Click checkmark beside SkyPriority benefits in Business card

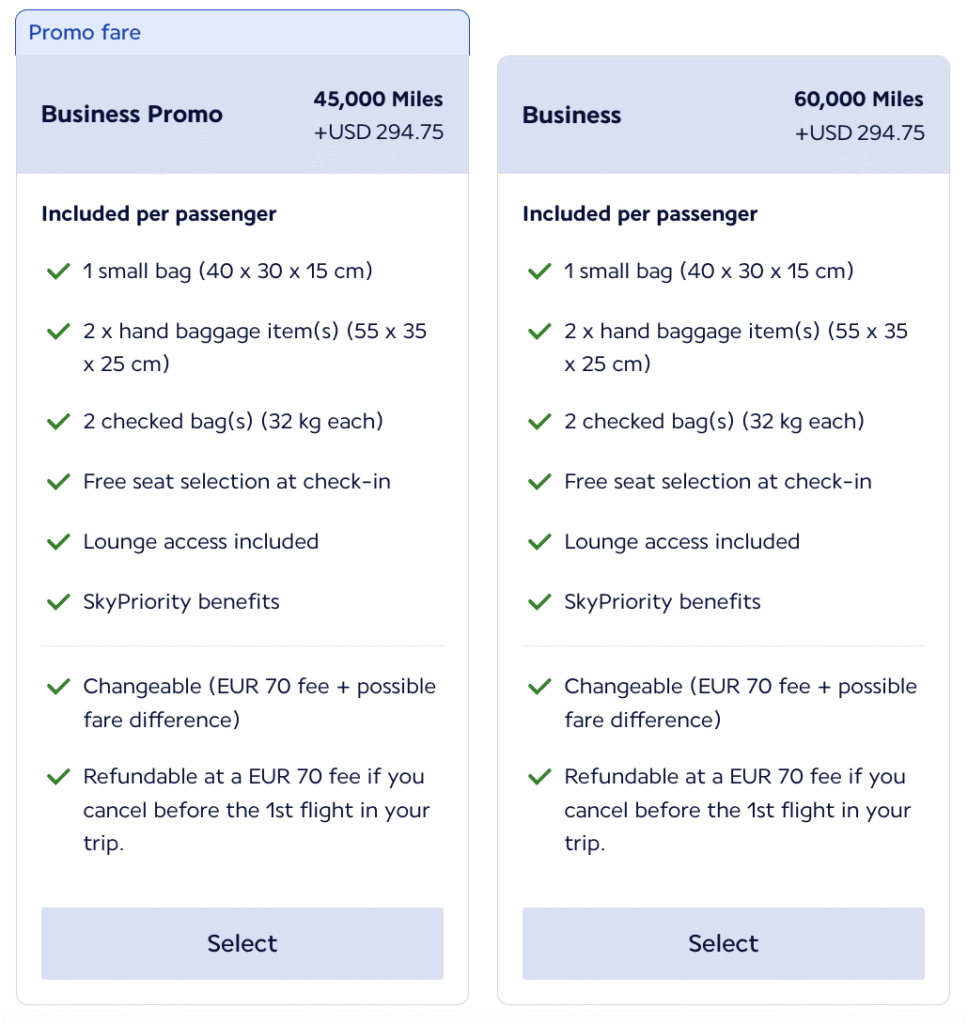(x=540, y=602)
